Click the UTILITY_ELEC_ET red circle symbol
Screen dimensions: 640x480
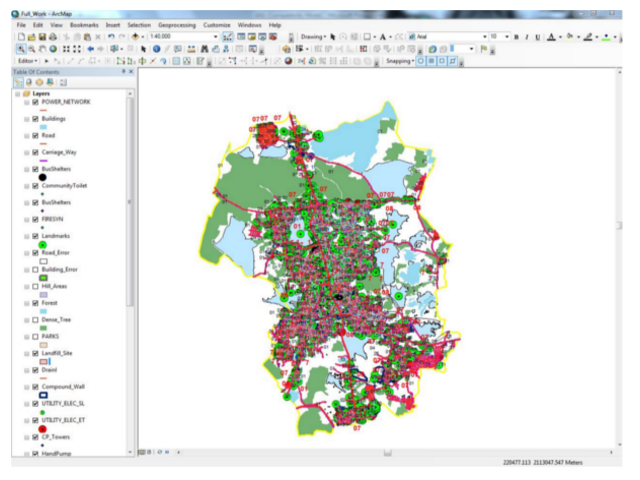pos(42,429)
